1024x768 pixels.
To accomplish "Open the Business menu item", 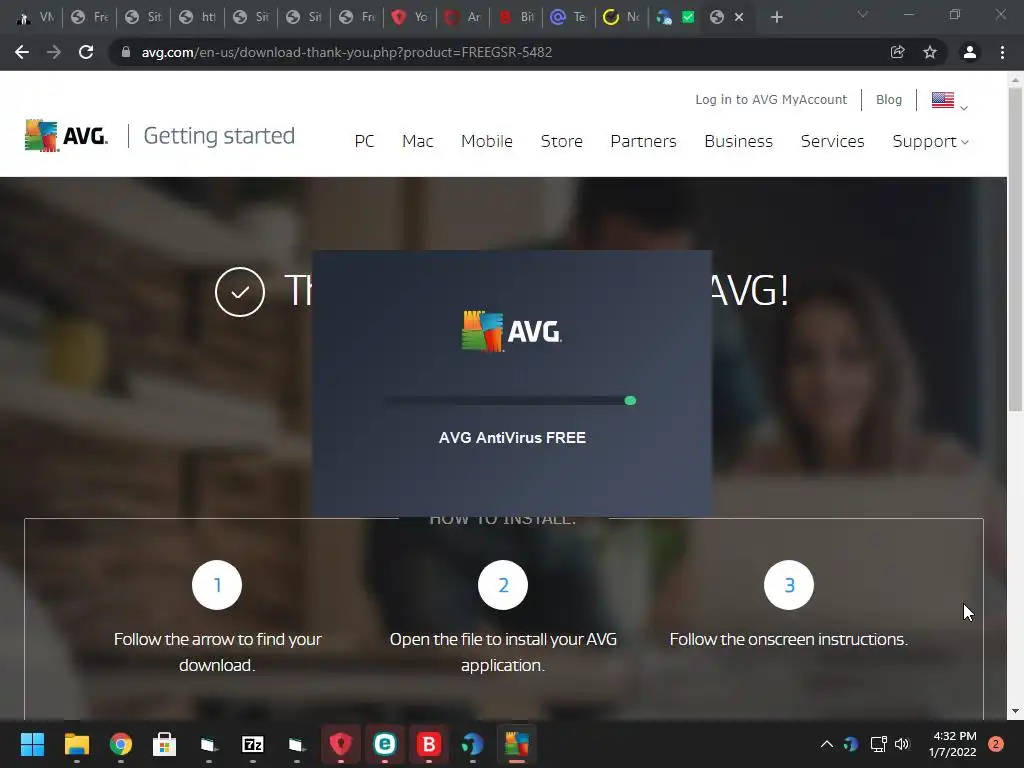I will pos(739,141).
